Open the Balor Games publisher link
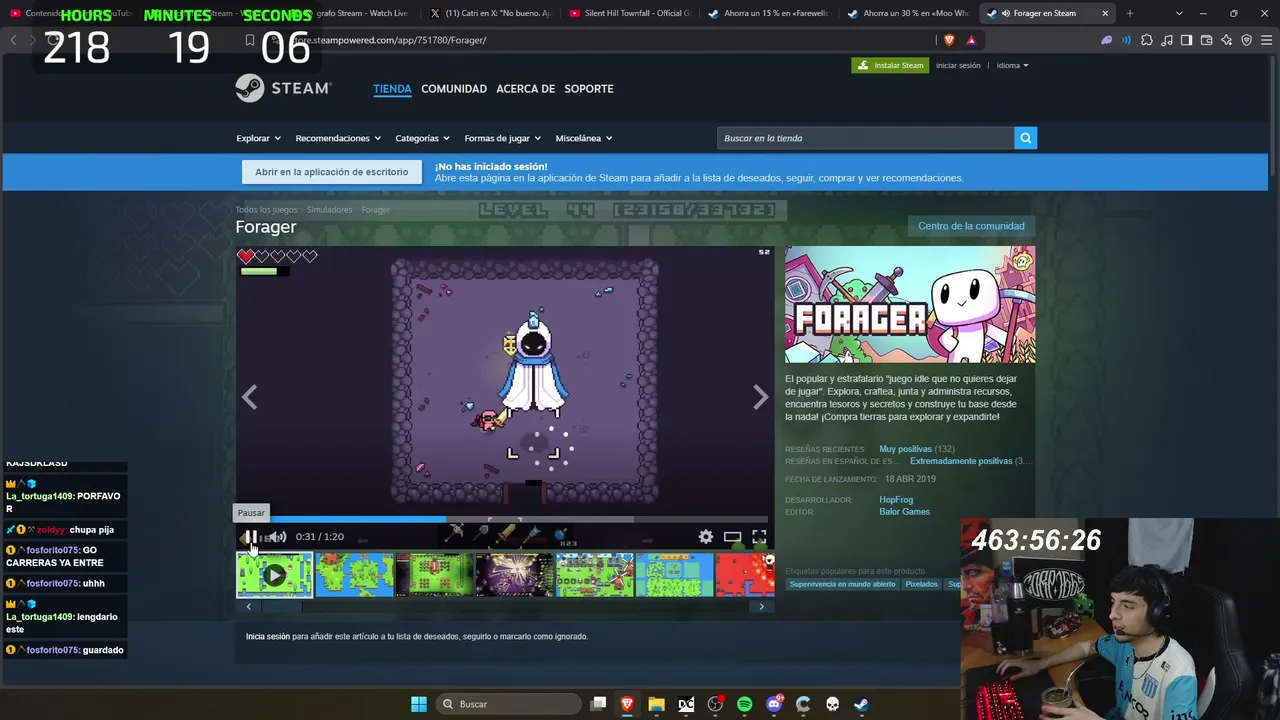The image size is (1280, 720). [x=904, y=512]
